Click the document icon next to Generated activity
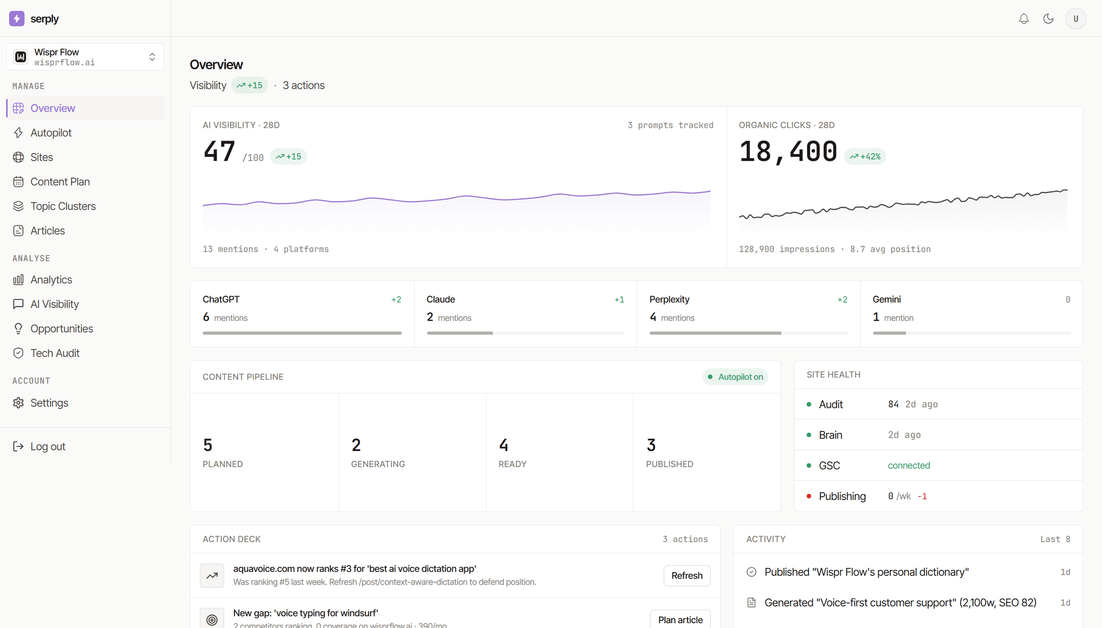 (751, 603)
